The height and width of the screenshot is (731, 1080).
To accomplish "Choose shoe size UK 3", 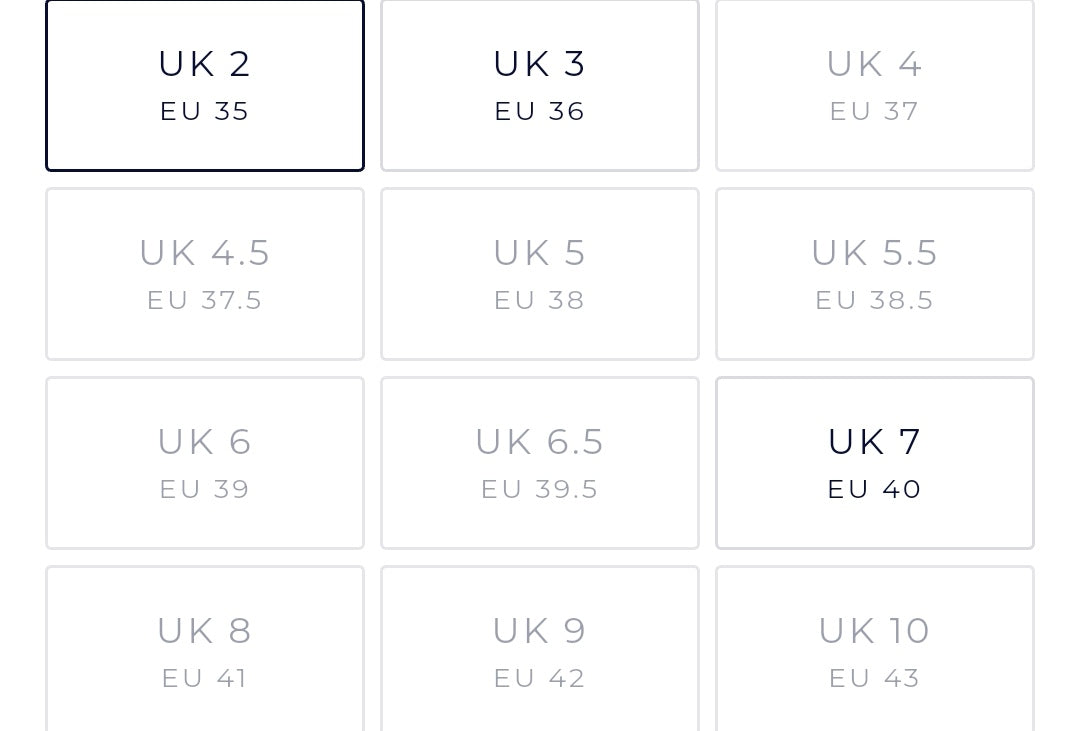I will point(540,85).
